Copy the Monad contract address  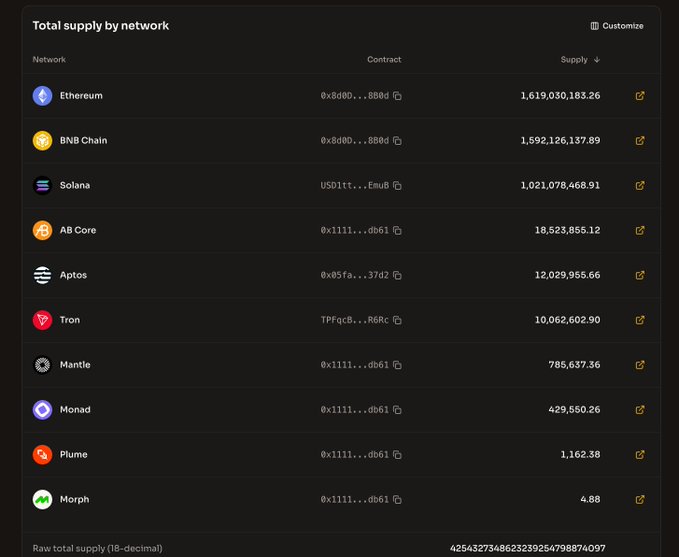point(397,410)
